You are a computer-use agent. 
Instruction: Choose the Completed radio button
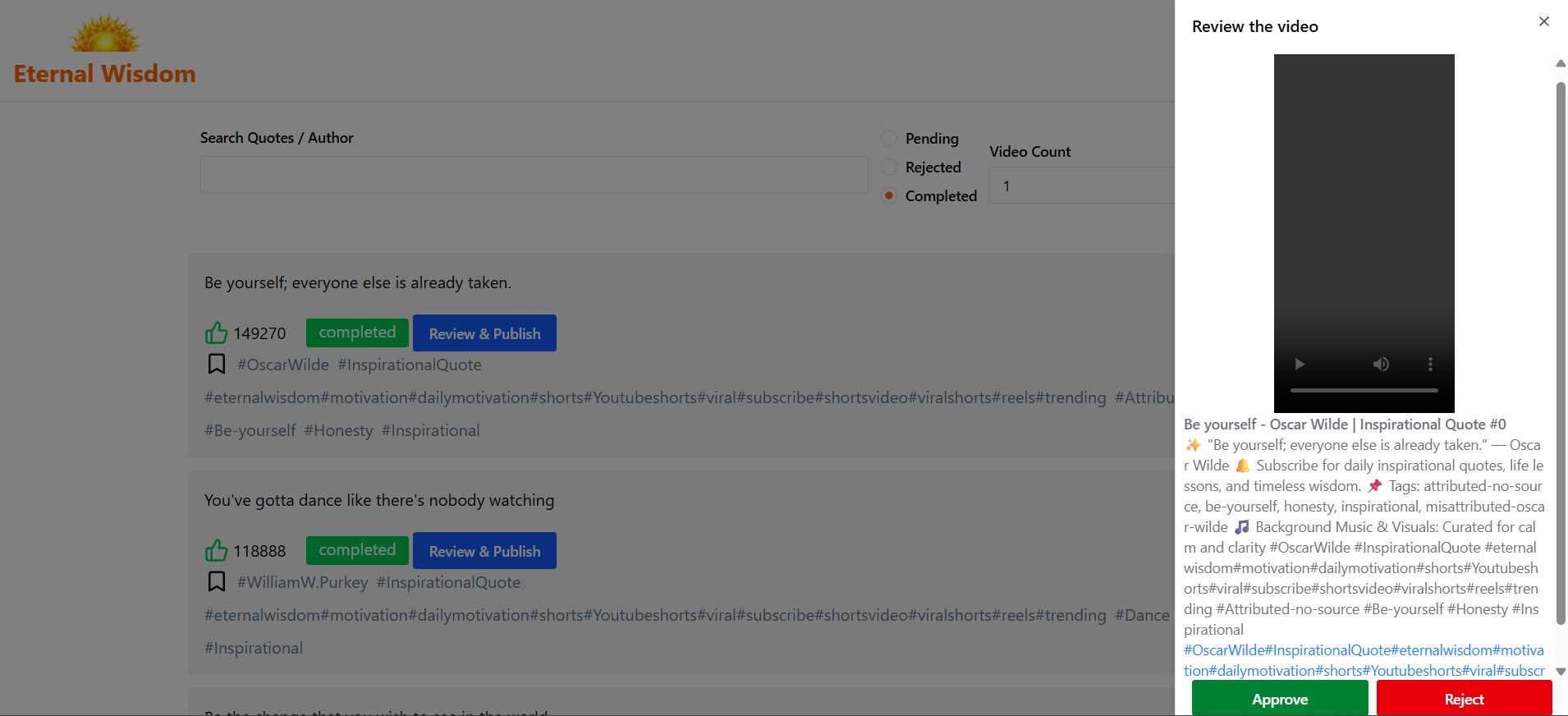pos(889,195)
